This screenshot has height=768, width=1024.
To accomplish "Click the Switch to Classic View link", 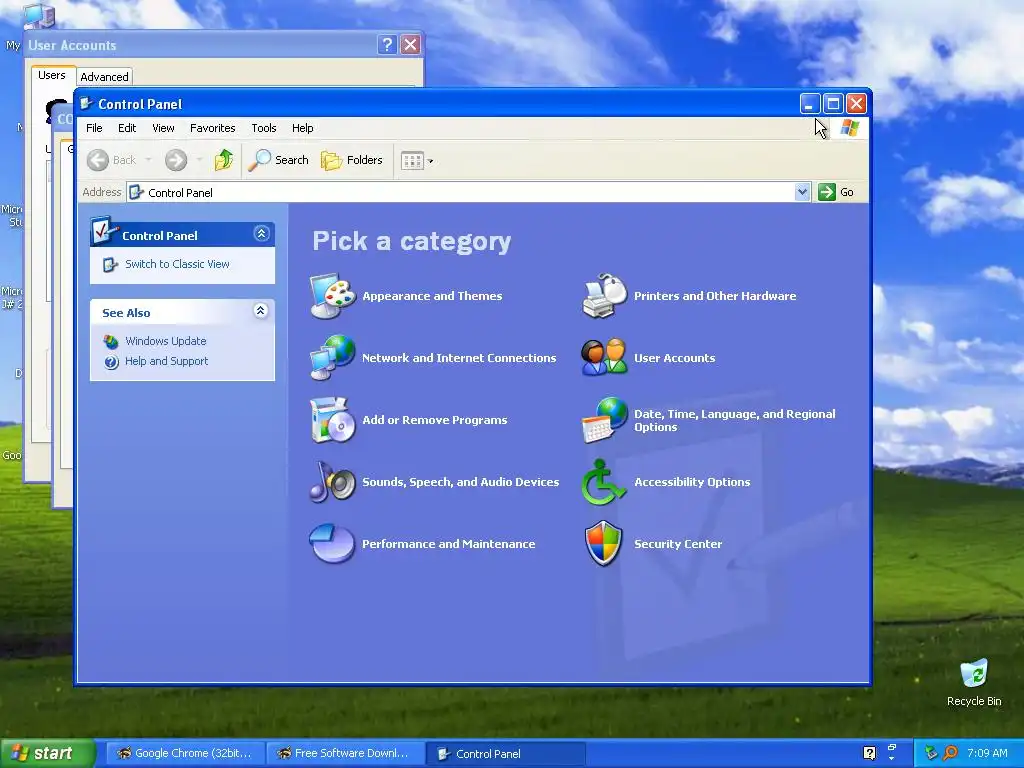I will [x=177, y=264].
